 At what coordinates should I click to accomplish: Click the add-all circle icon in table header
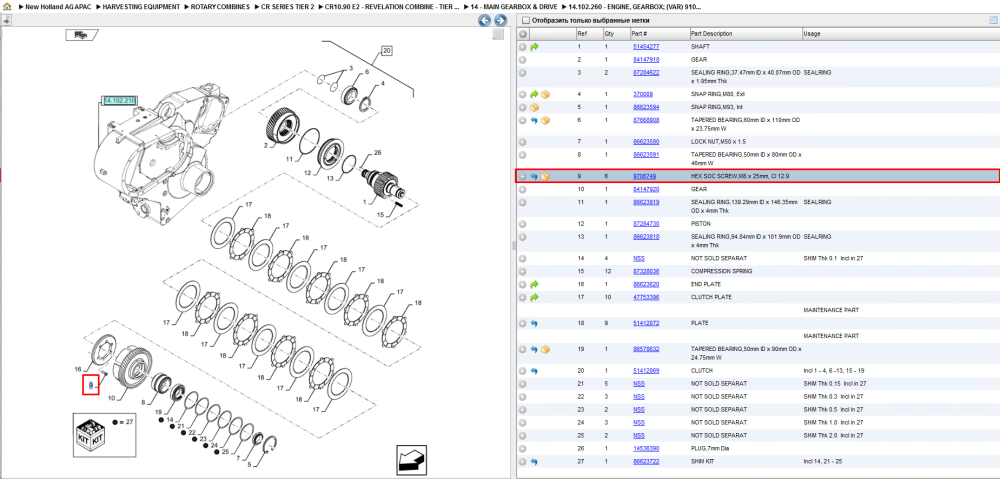[x=522, y=34]
